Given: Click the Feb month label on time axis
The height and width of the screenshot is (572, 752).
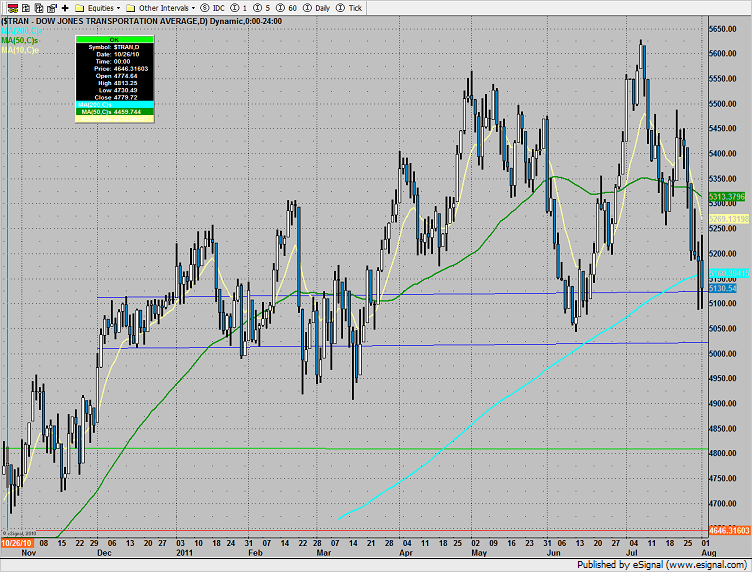Looking at the screenshot, I should pos(255,553).
